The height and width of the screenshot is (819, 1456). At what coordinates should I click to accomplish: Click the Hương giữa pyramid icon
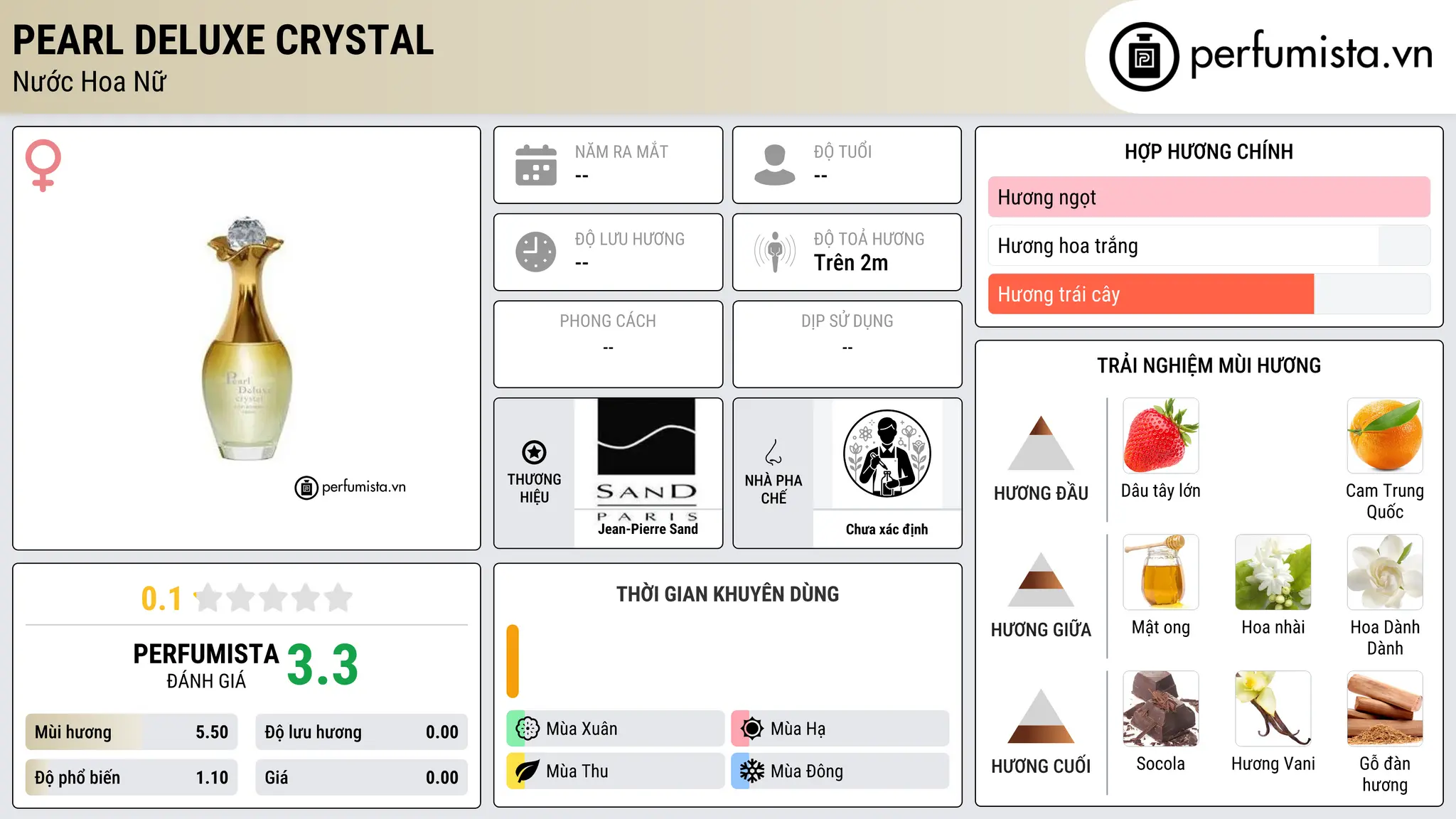click(1041, 579)
